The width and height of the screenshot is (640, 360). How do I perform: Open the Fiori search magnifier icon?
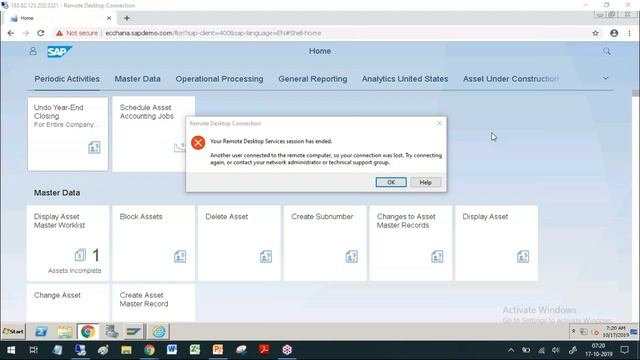pos(607,51)
